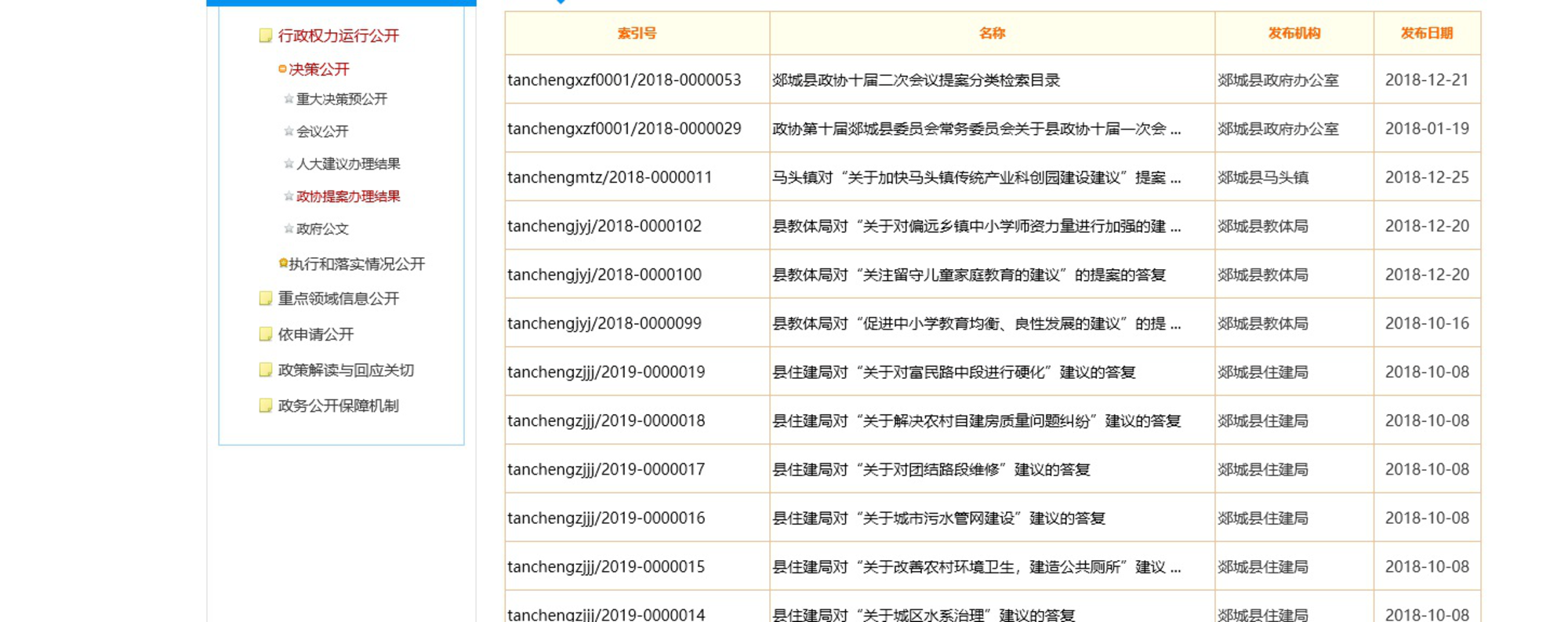Select index tanchengjyj/2018-0000100
Image resolution: width=1568 pixels, height=622 pixels.
tap(604, 275)
